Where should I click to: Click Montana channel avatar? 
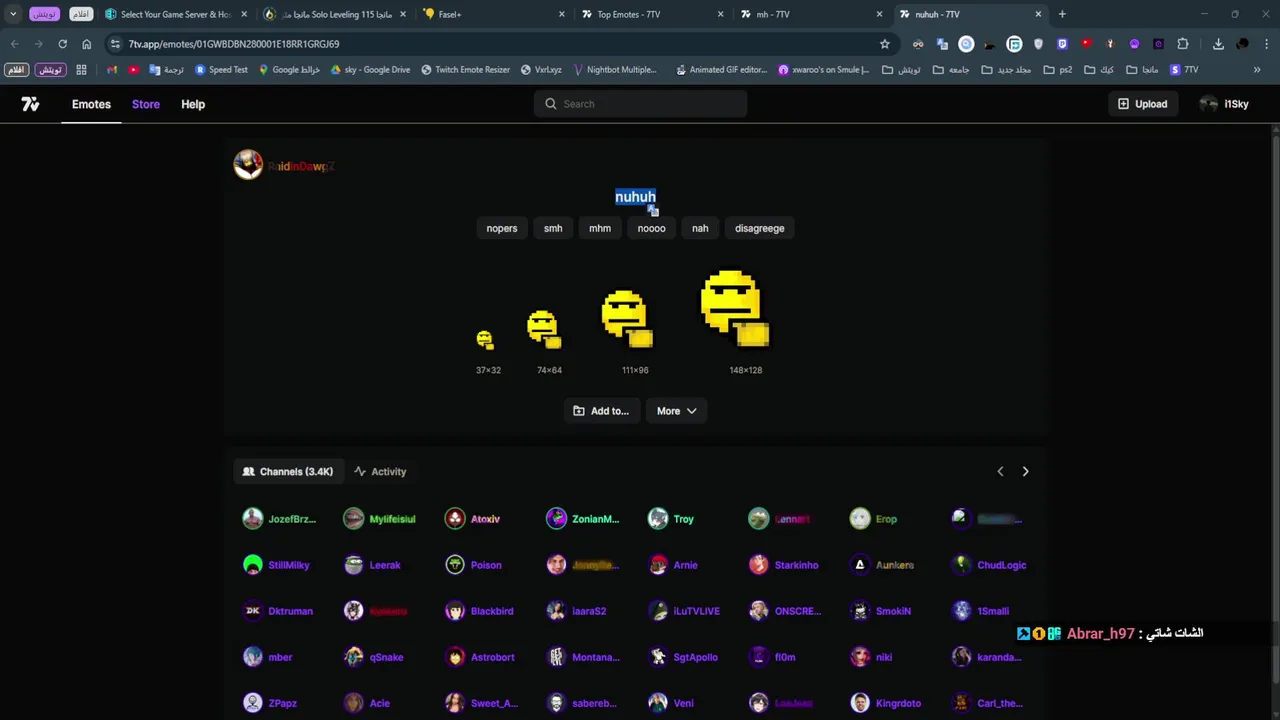click(556, 657)
